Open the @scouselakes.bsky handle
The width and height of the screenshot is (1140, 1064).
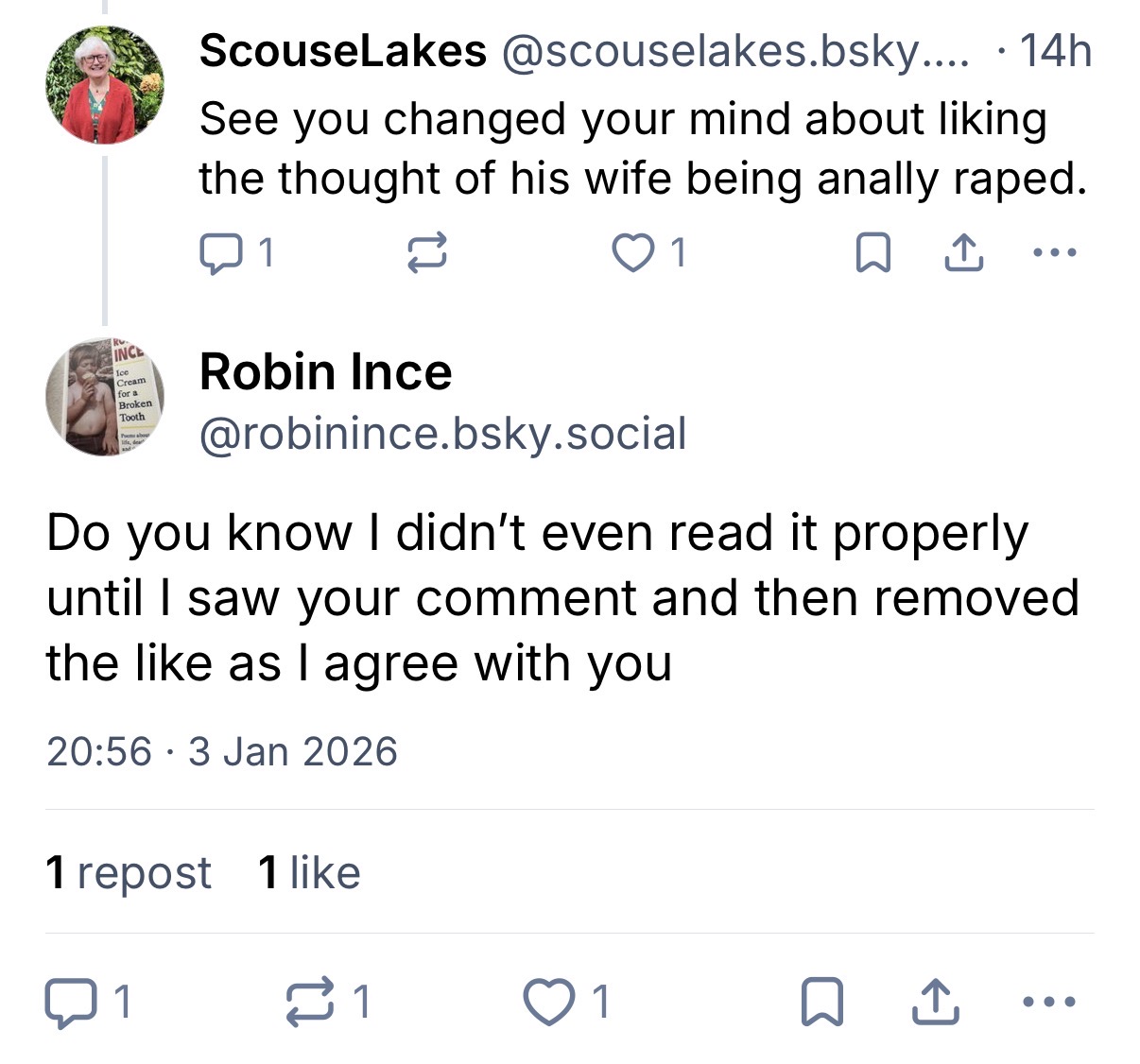click(735, 51)
